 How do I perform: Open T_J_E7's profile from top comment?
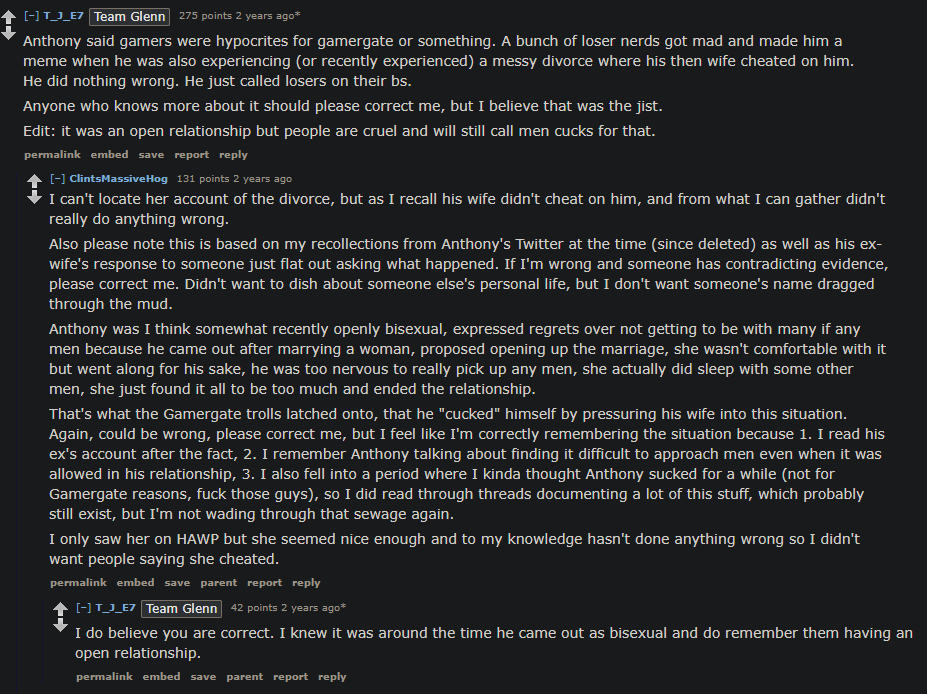point(63,15)
